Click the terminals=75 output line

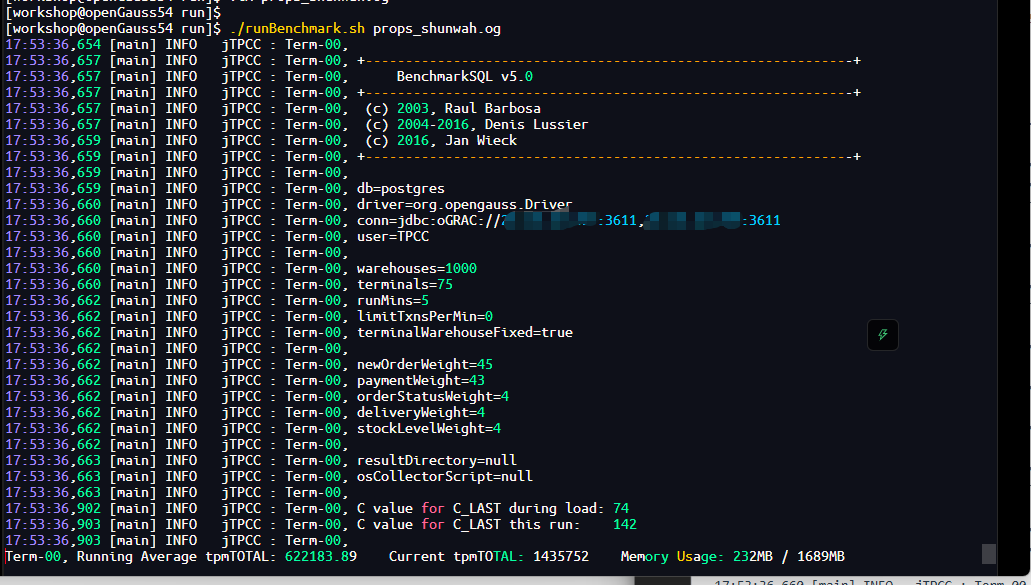[404, 284]
